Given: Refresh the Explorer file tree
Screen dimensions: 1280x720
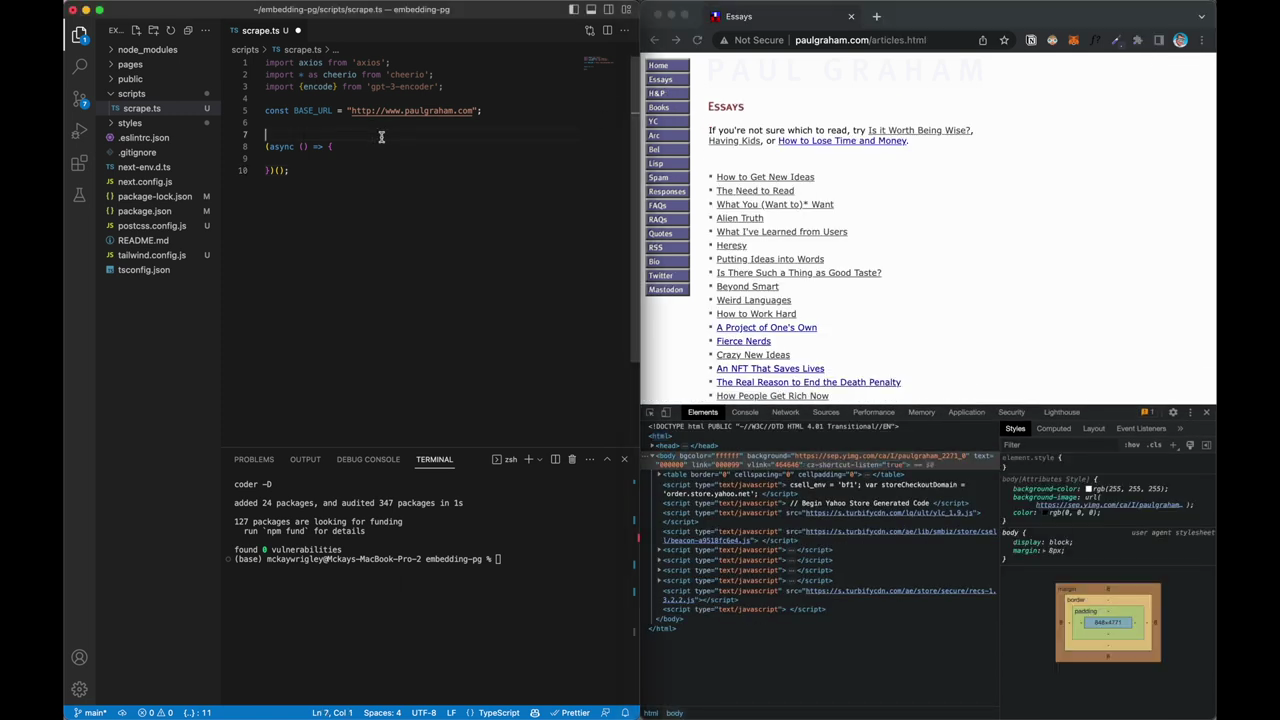Looking at the screenshot, I should pos(170,30).
